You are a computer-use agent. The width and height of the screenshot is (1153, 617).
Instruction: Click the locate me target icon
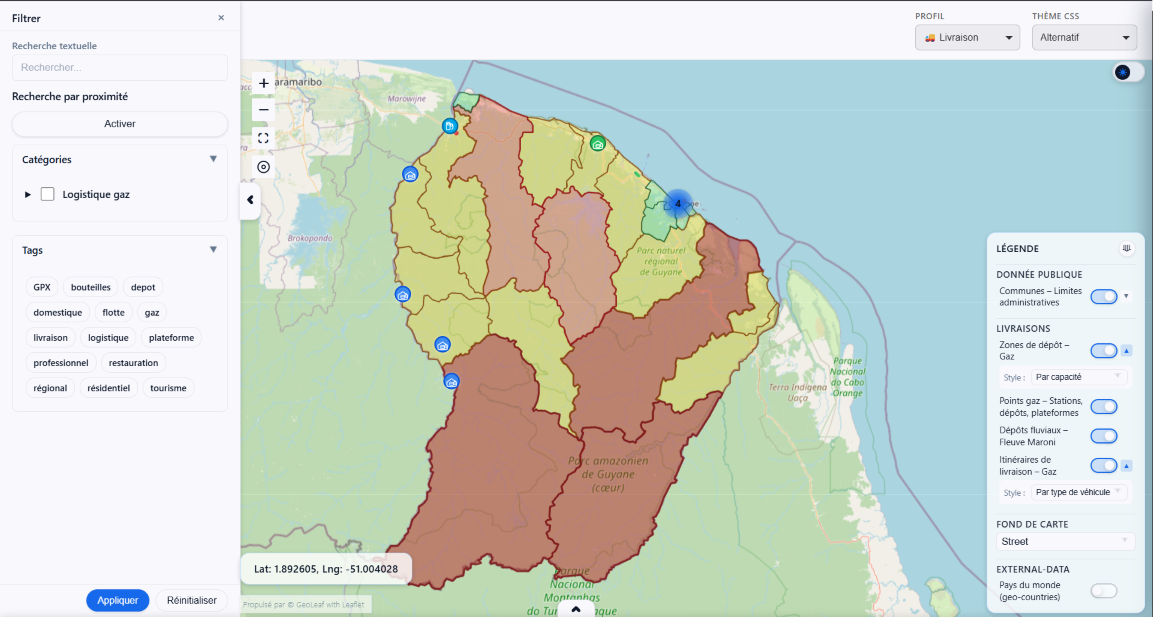pyautogui.click(x=264, y=167)
